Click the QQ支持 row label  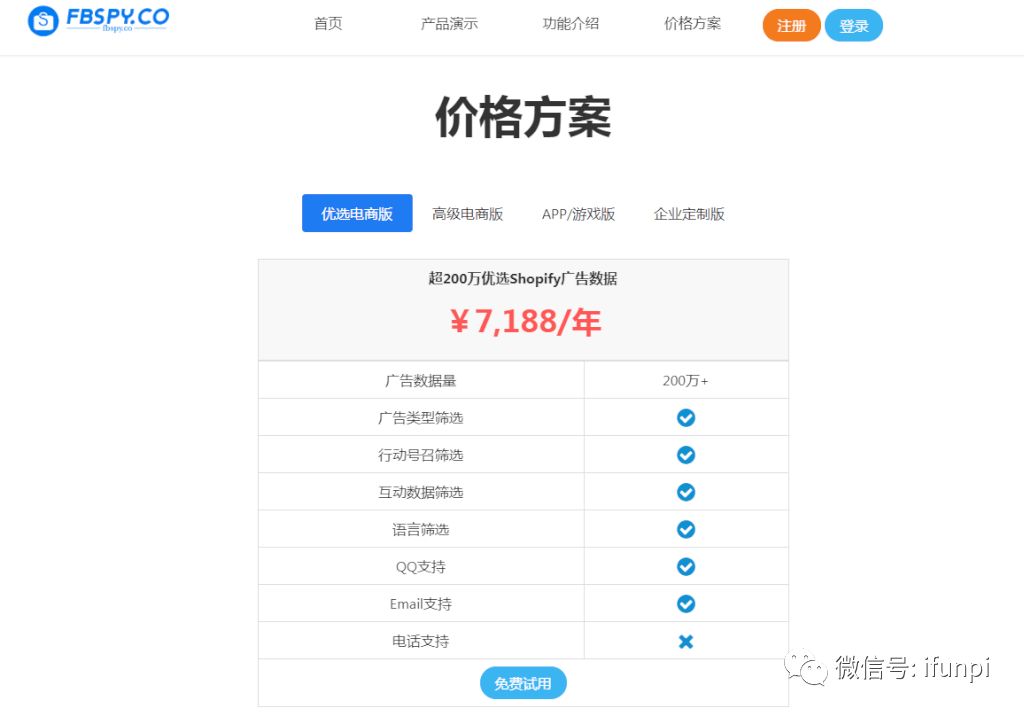click(x=421, y=566)
